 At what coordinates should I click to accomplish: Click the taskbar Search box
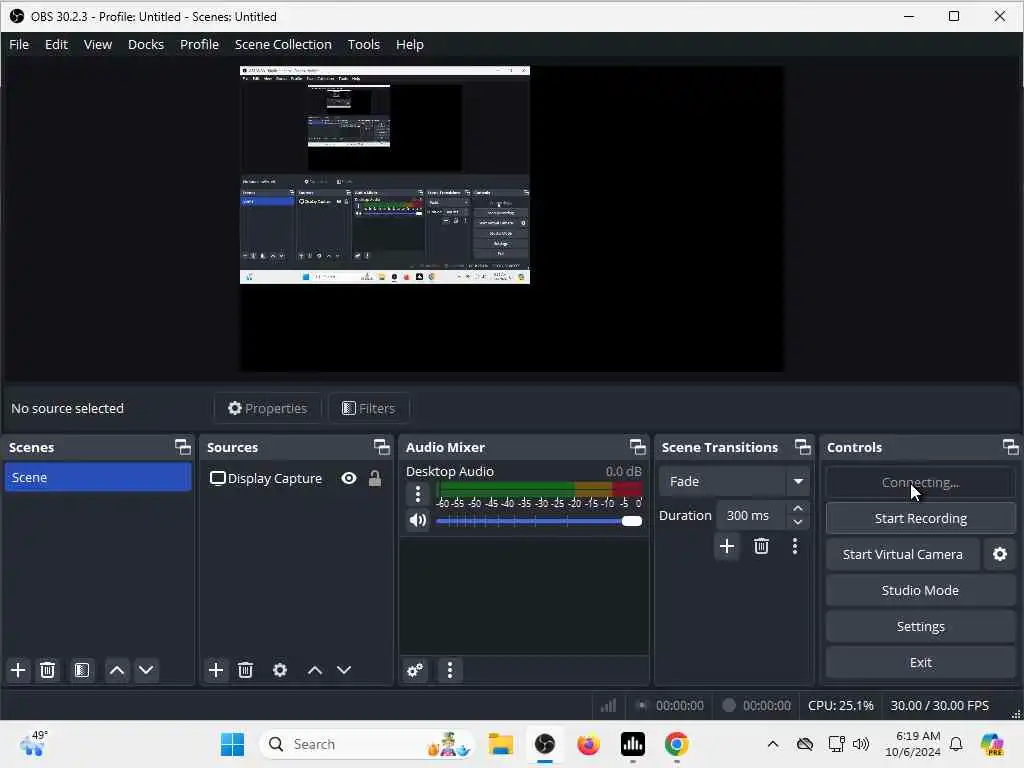pos(368,744)
